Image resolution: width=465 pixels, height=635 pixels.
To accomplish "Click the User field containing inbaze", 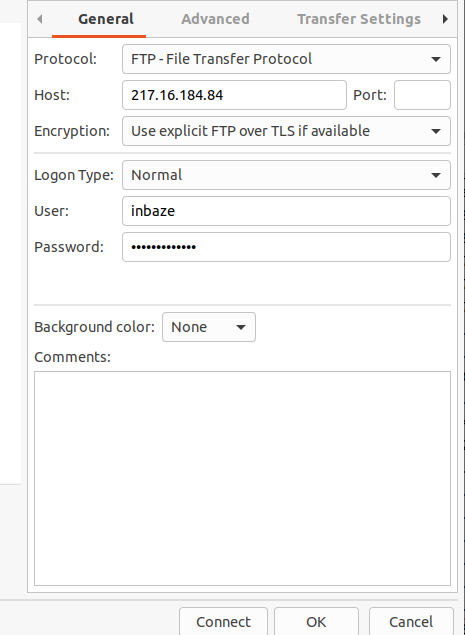I will 286,211.
